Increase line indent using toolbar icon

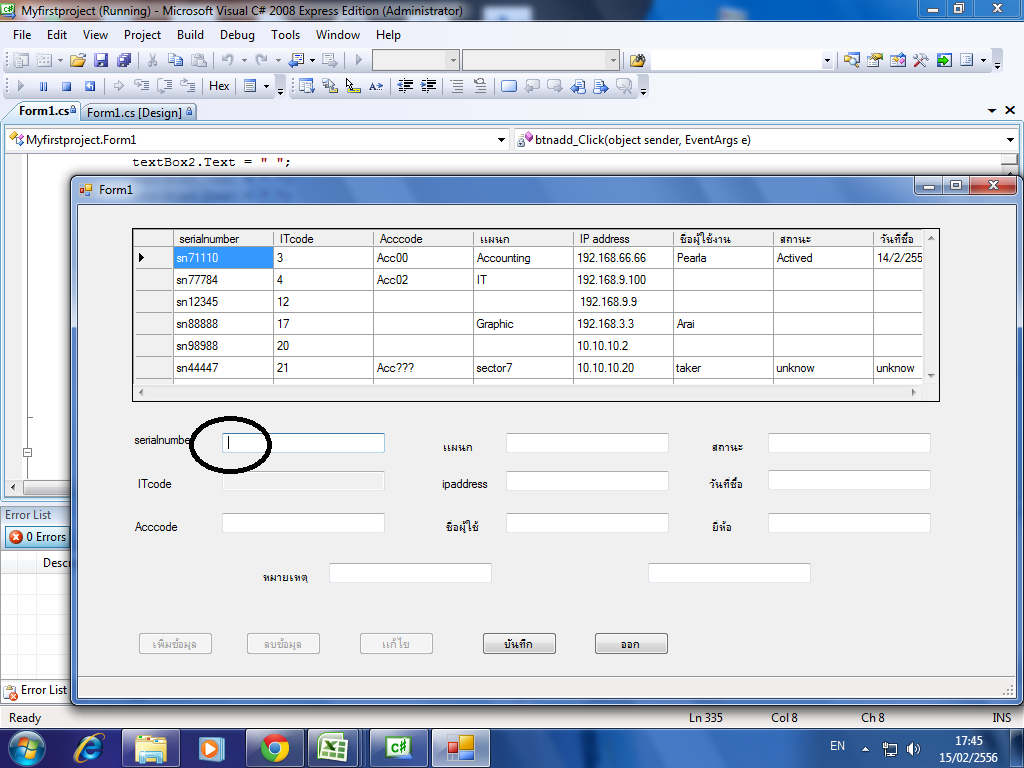point(428,86)
